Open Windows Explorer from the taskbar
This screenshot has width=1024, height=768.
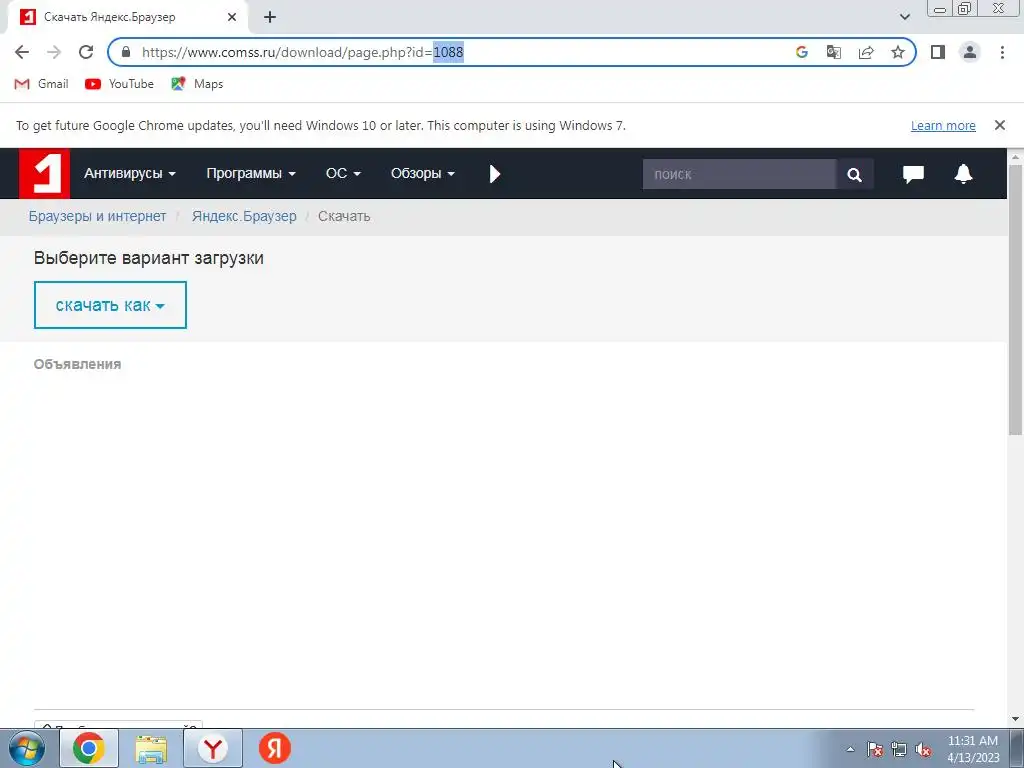(x=151, y=748)
